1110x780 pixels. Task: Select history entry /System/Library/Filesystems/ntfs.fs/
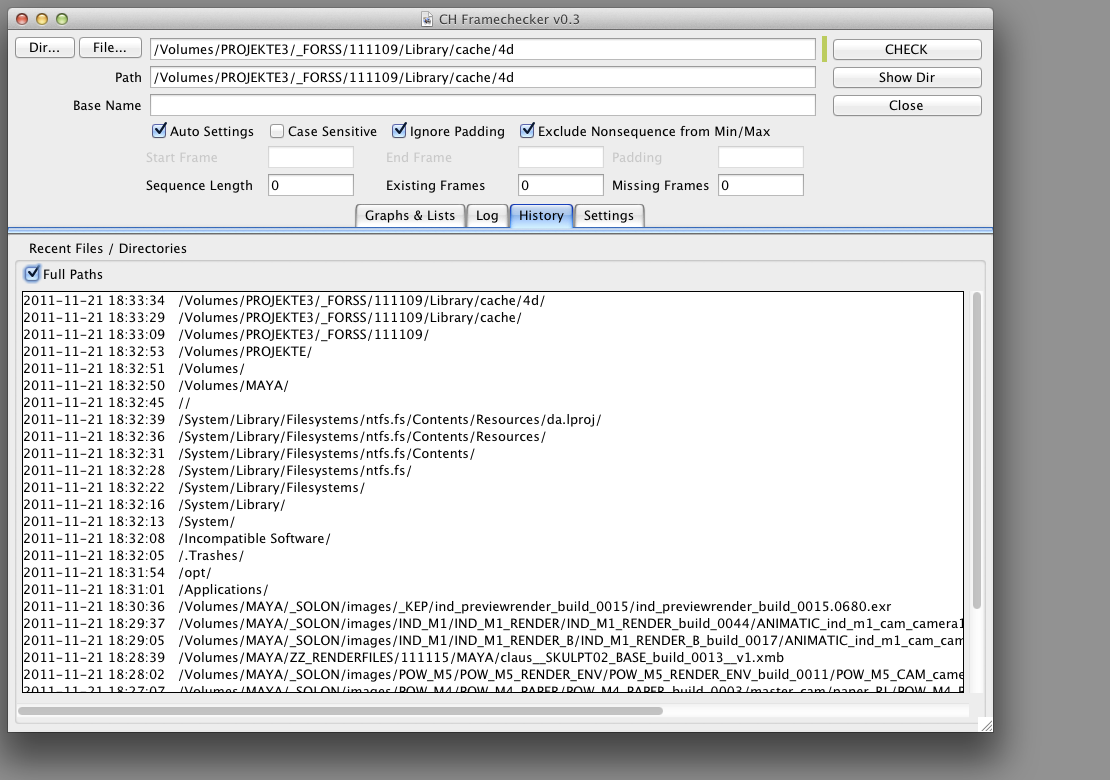coord(493,471)
